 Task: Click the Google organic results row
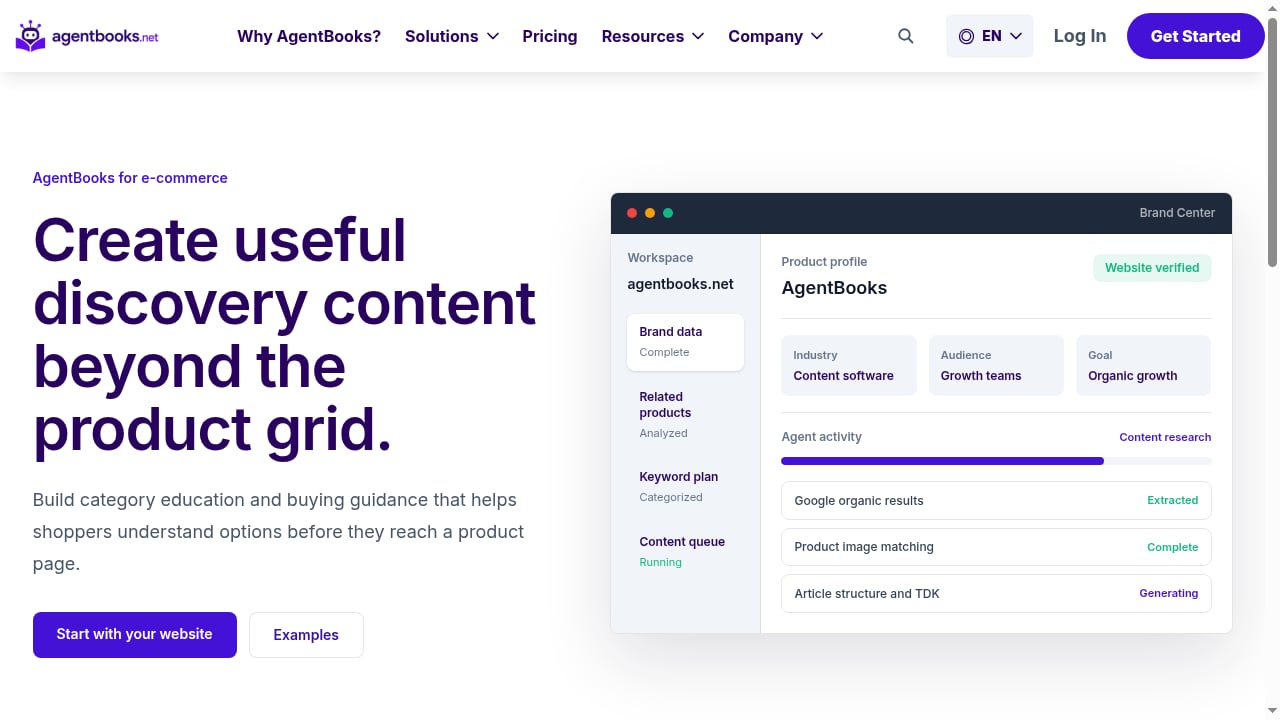point(996,501)
